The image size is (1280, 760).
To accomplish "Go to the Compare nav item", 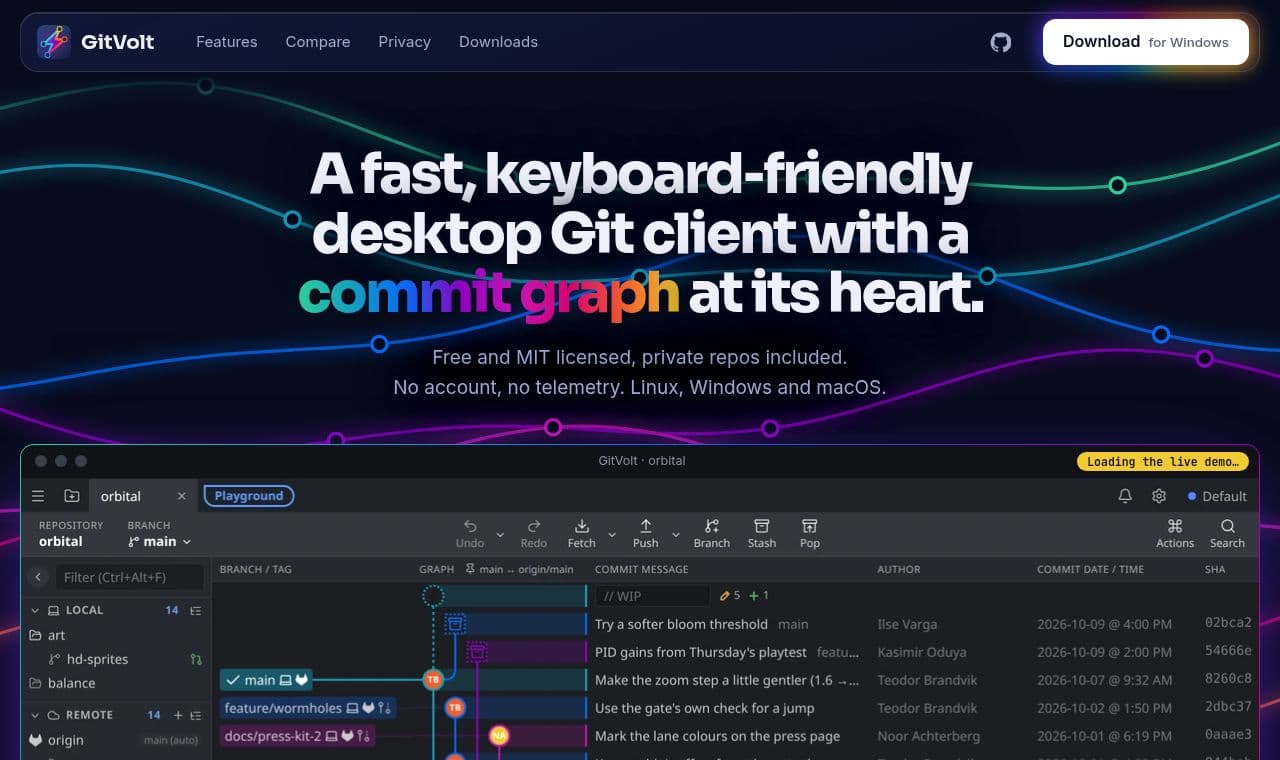I will point(318,42).
